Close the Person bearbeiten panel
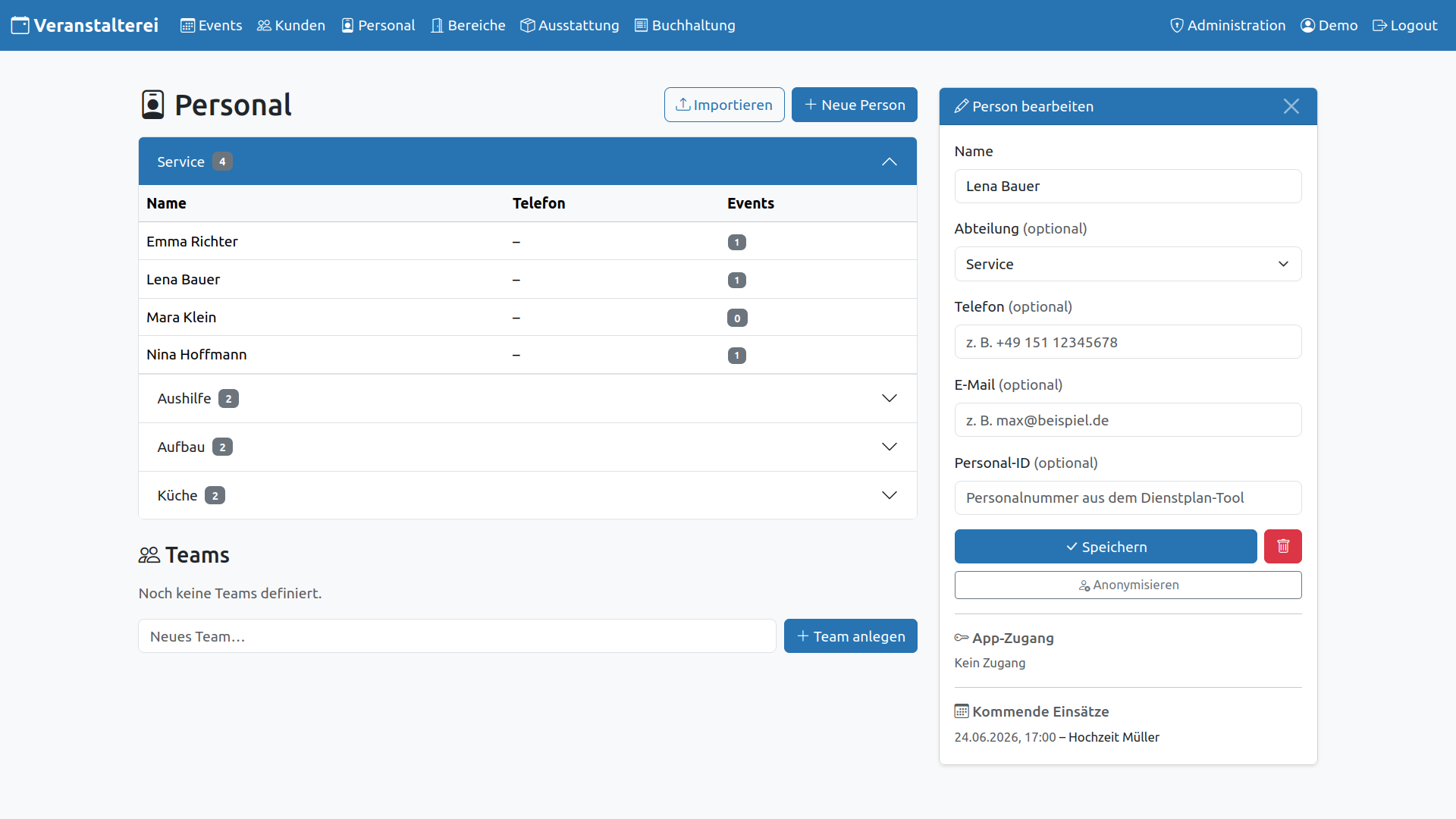Viewport: 1456px width, 819px height. (x=1291, y=106)
